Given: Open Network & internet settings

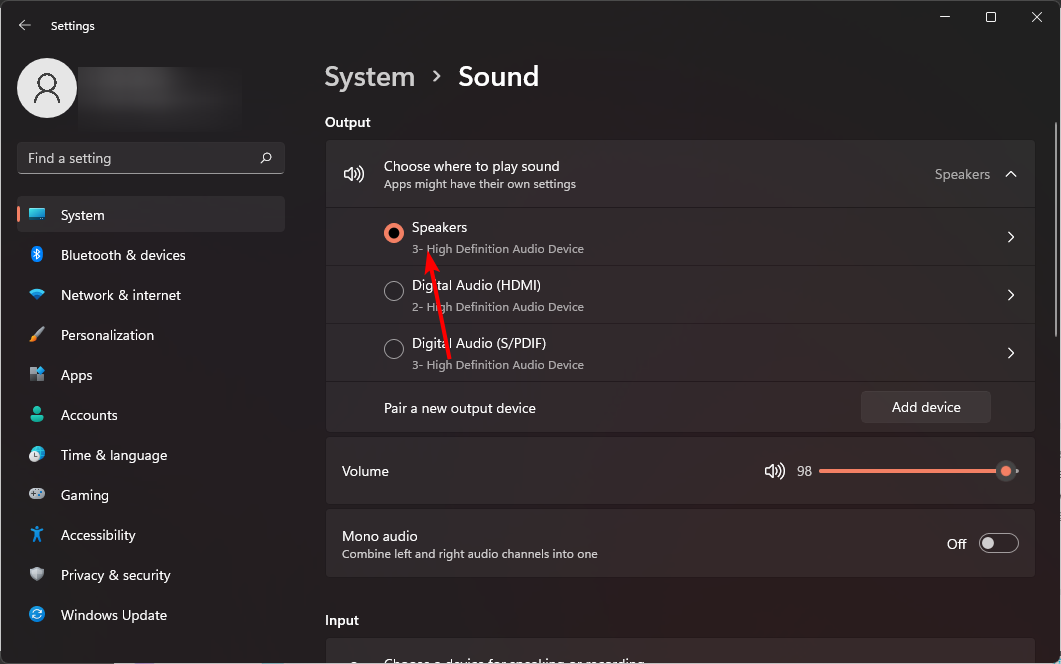Looking at the screenshot, I should point(37,295).
